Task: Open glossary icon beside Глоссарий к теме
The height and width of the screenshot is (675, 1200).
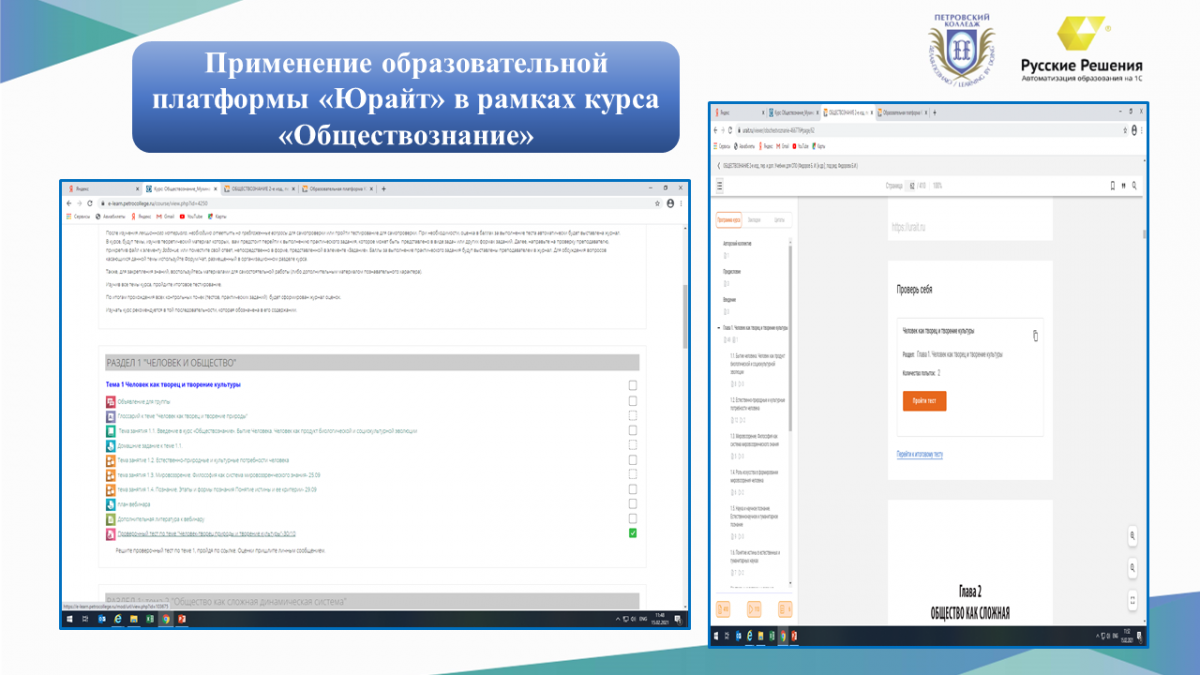Action: click(111, 416)
